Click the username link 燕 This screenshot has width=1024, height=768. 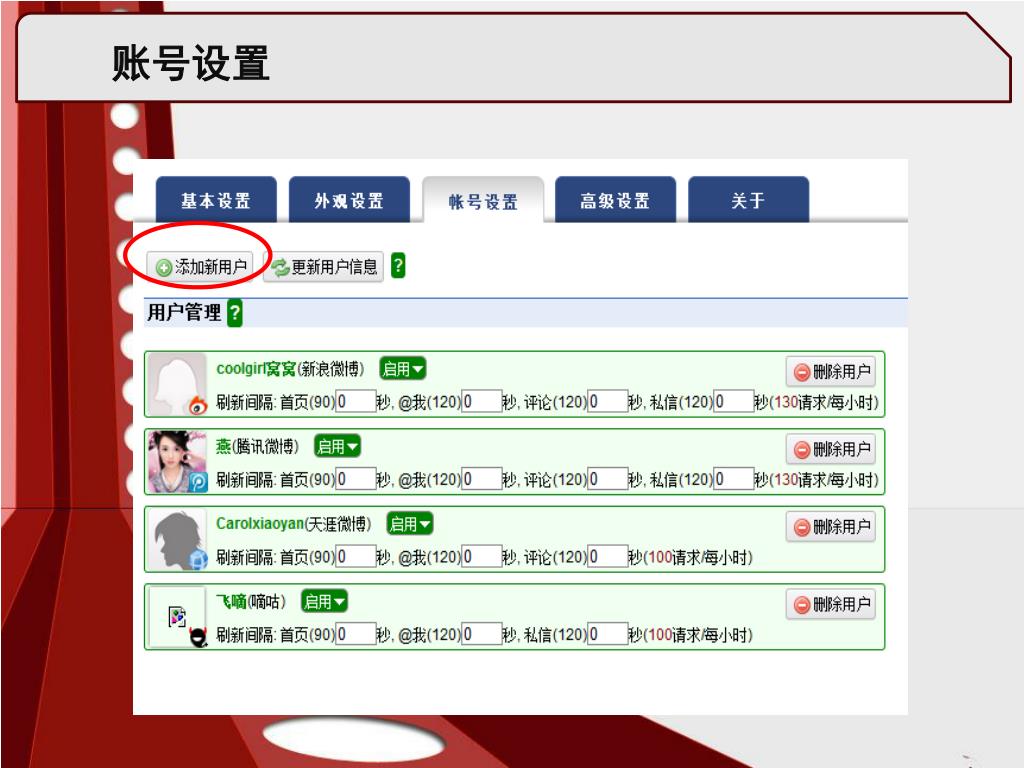(223, 447)
